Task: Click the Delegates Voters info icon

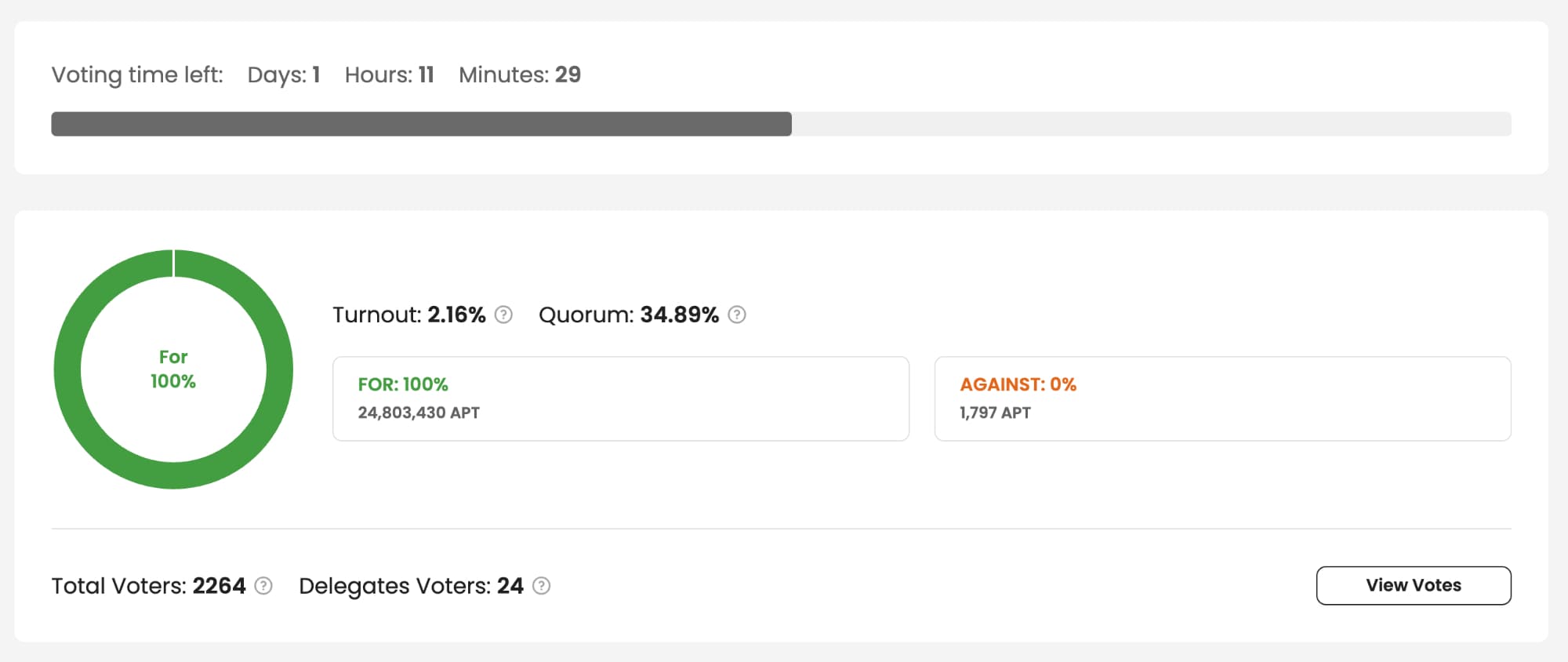Action: pyautogui.click(x=542, y=586)
